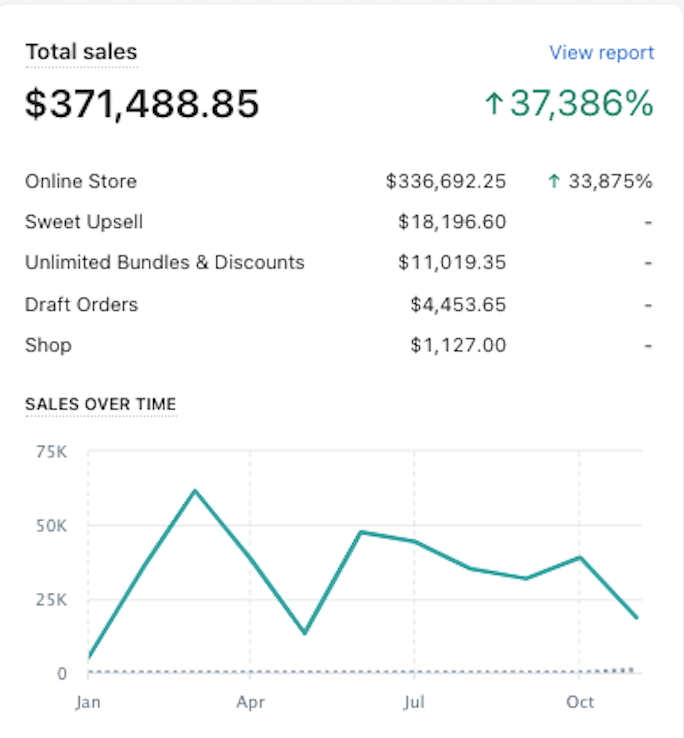The image size is (684, 738).
Task: Select the $371,488.85 total amount
Action: click(x=142, y=103)
